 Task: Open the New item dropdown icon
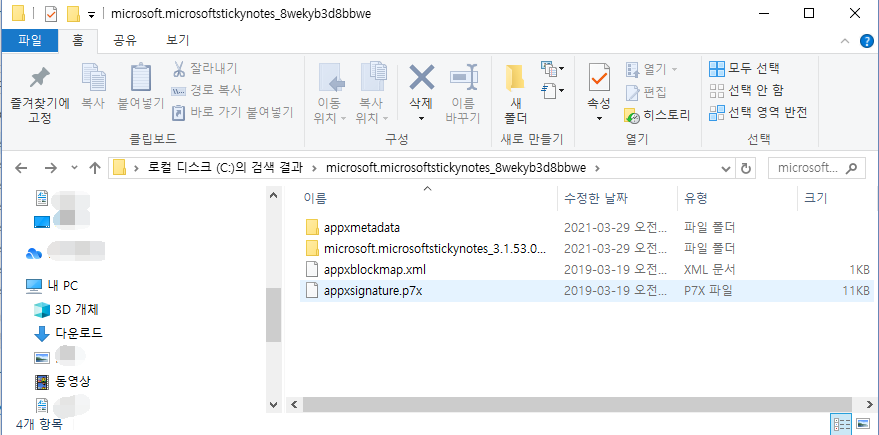point(552,68)
